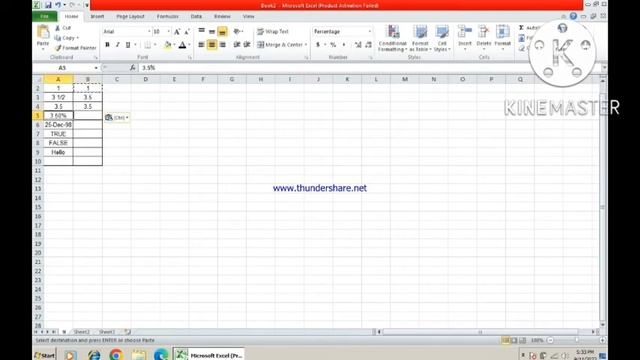Apply comma style number format
Image resolution: width=640 pixels, height=360 pixels.
coord(344,44)
